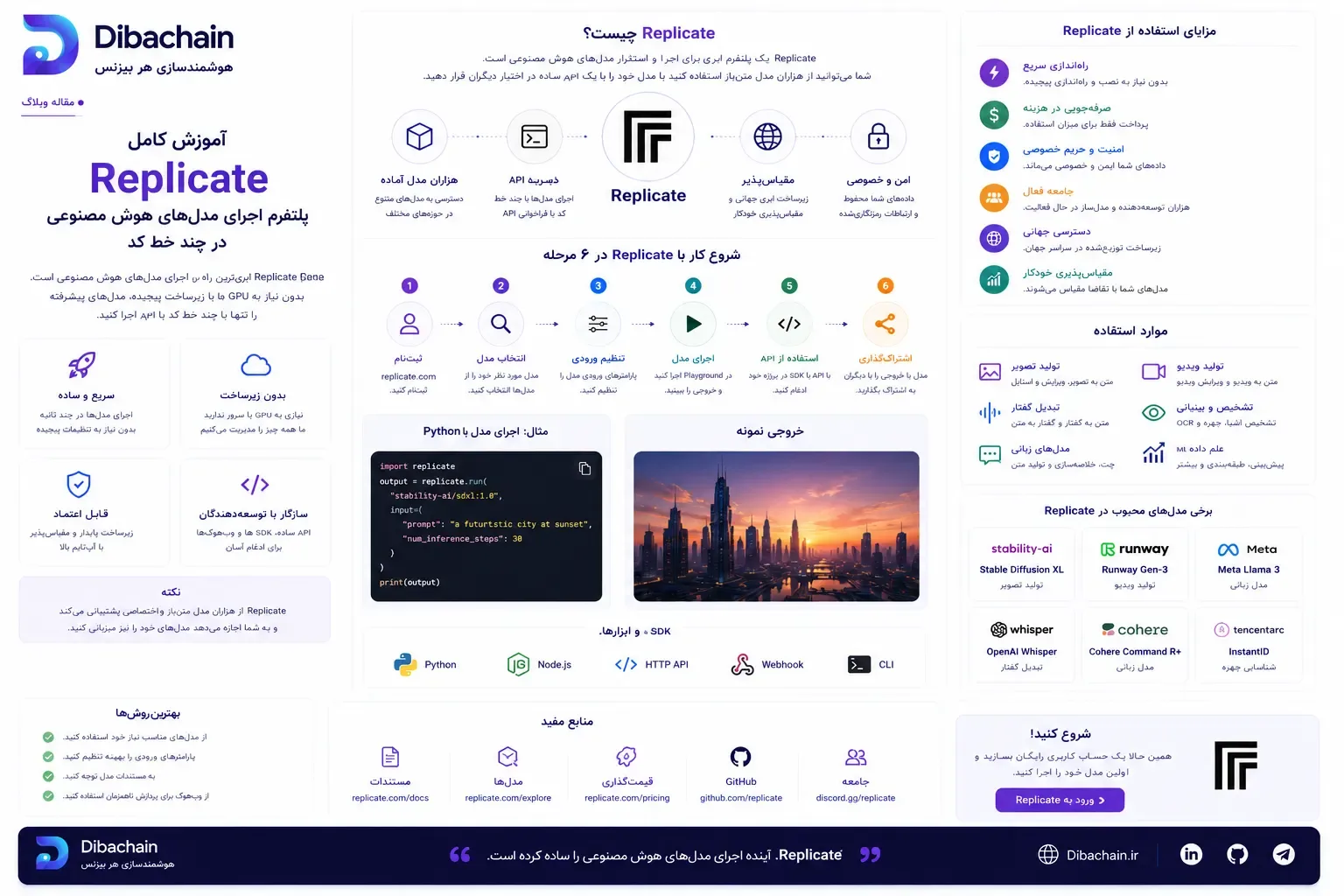Click the blog article tag under logo

(53, 102)
